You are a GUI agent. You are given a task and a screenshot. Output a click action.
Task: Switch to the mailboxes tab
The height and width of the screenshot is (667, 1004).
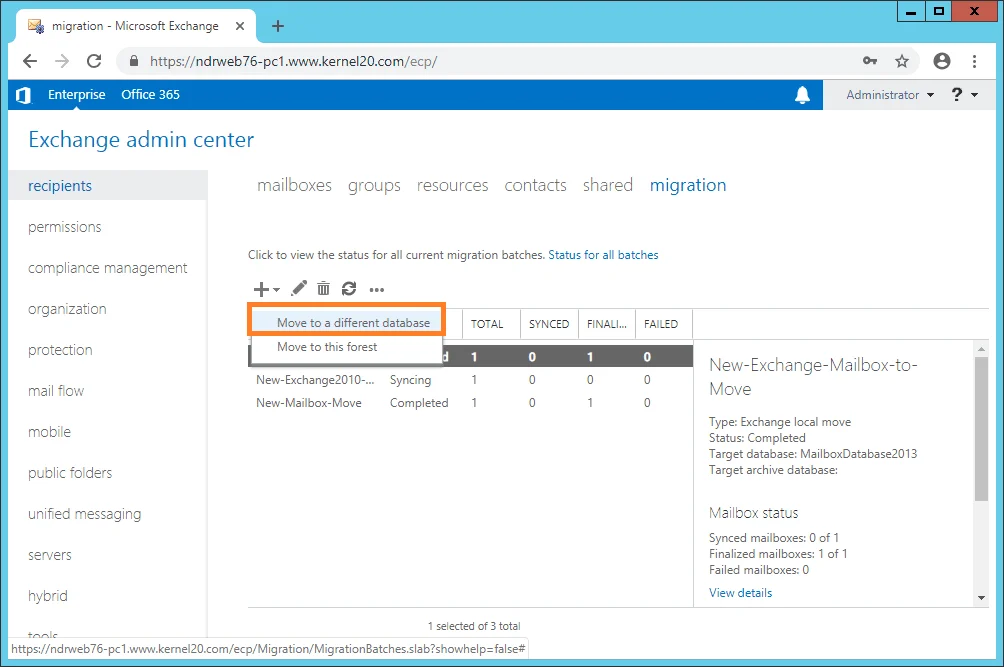pyautogui.click(x=294, y=185)
